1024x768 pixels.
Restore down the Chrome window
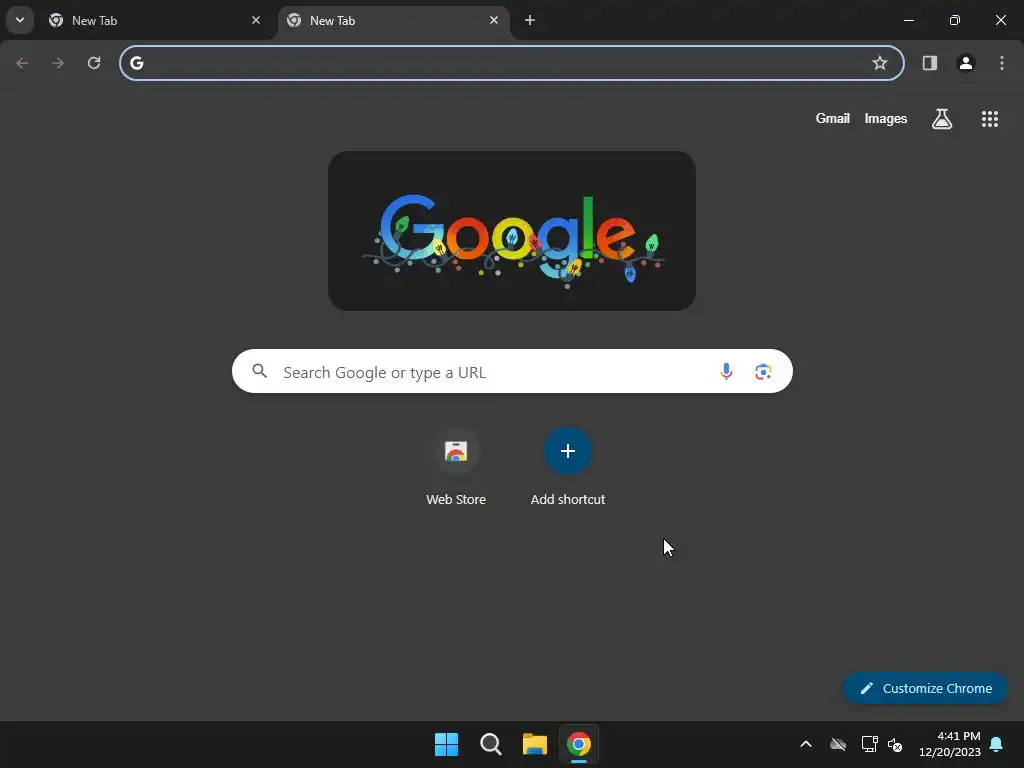point(955,20)
